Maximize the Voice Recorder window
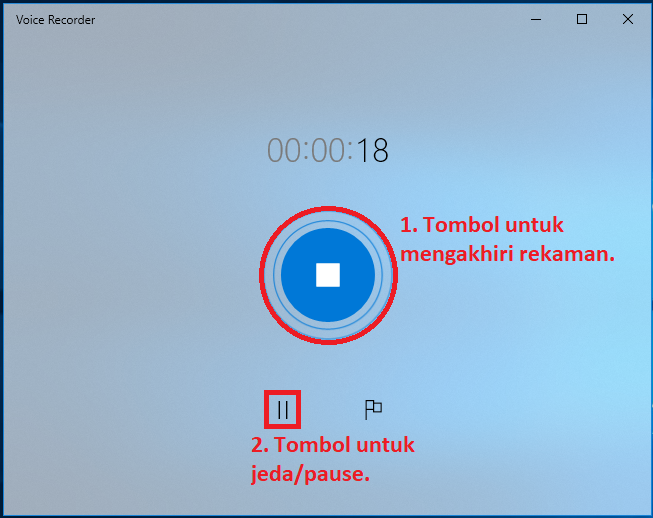Viewport: 653px width, 518px height. click(582, 19)
